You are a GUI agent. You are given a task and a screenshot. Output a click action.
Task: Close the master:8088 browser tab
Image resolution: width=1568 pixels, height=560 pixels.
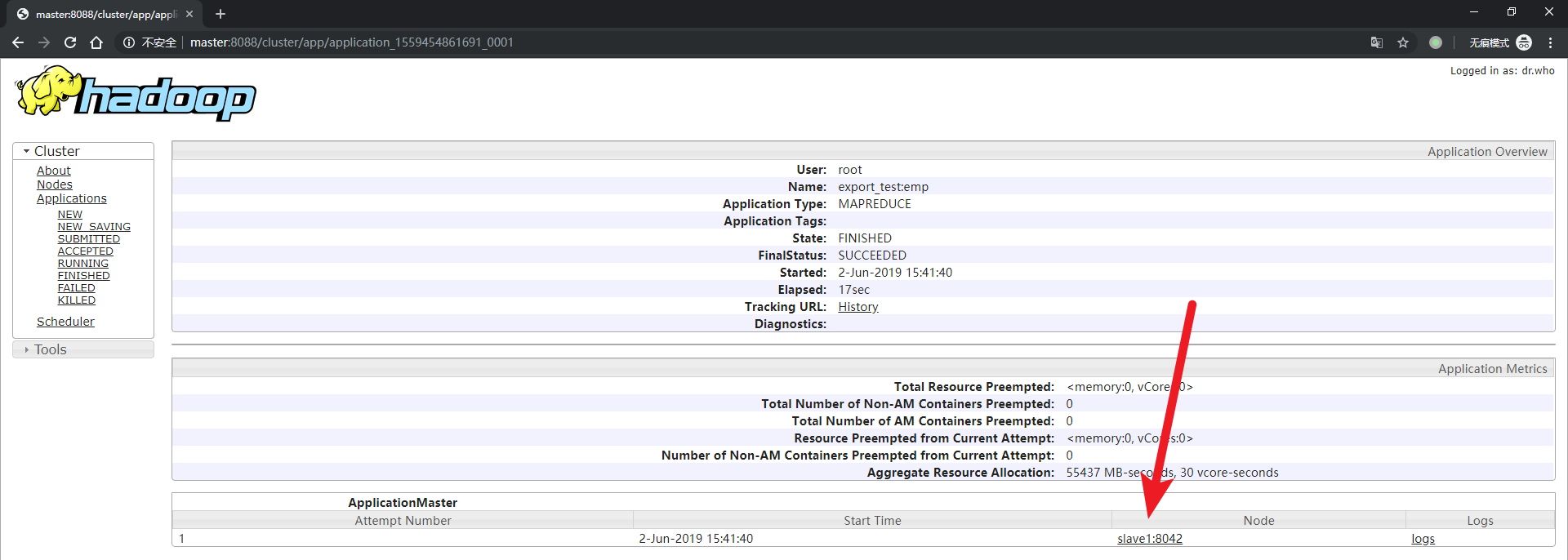point(189,14)
